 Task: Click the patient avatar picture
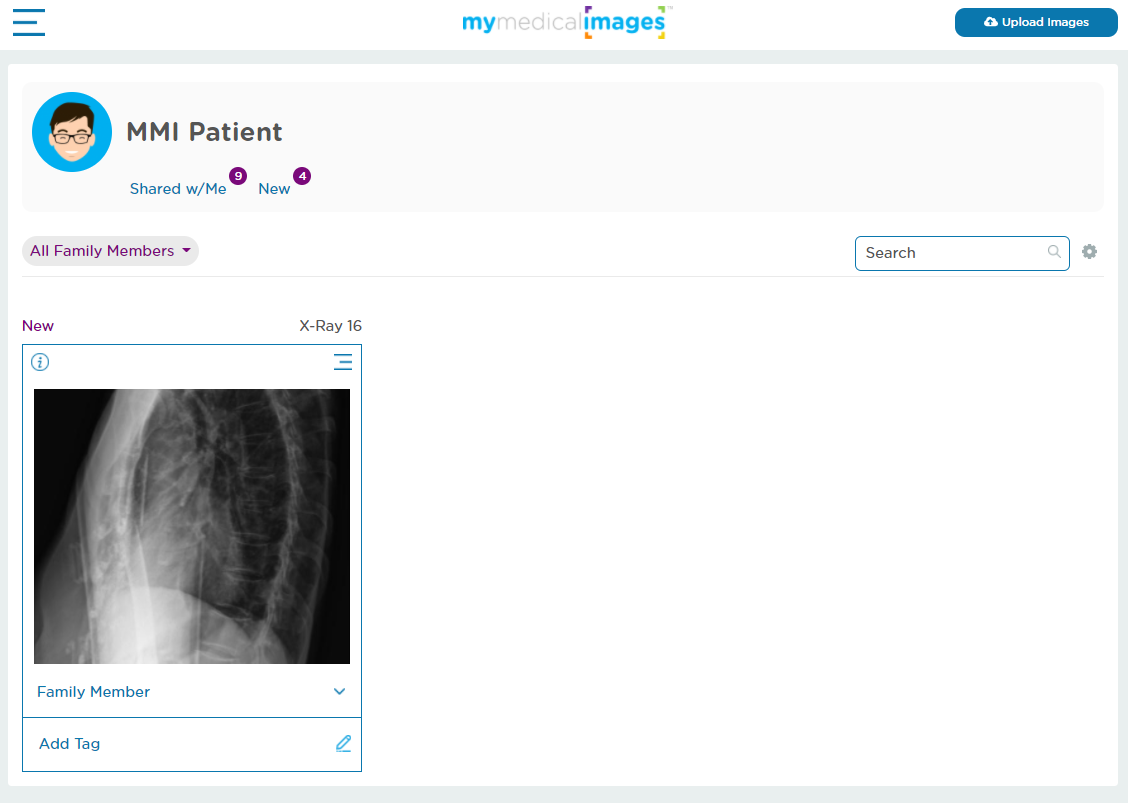tap(72, 132)
